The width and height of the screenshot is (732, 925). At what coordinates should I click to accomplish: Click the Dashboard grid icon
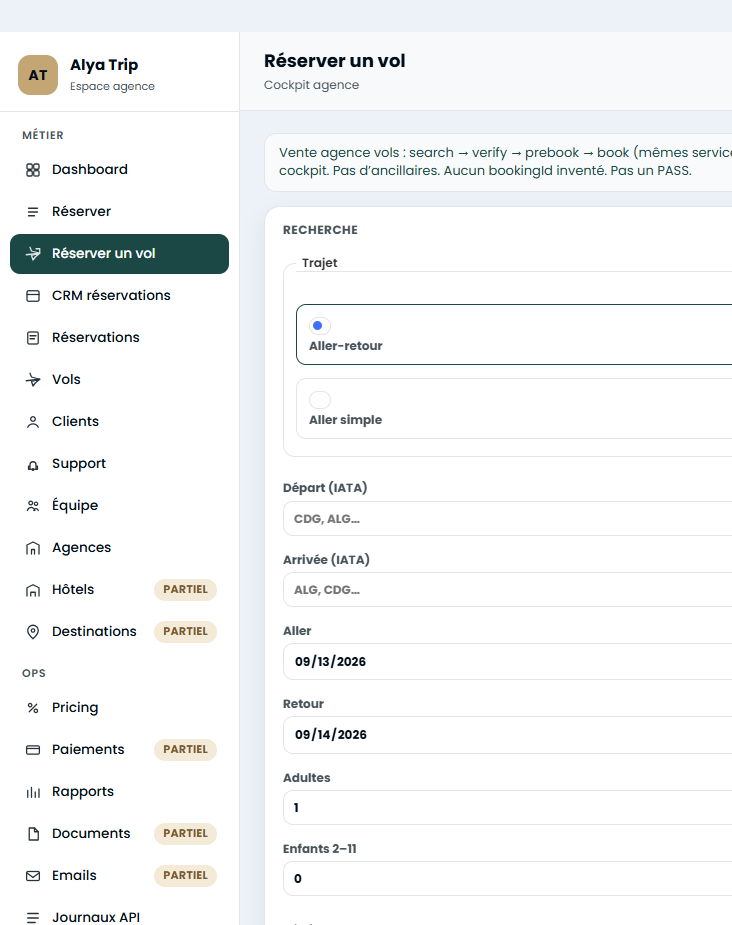[33, 170]
